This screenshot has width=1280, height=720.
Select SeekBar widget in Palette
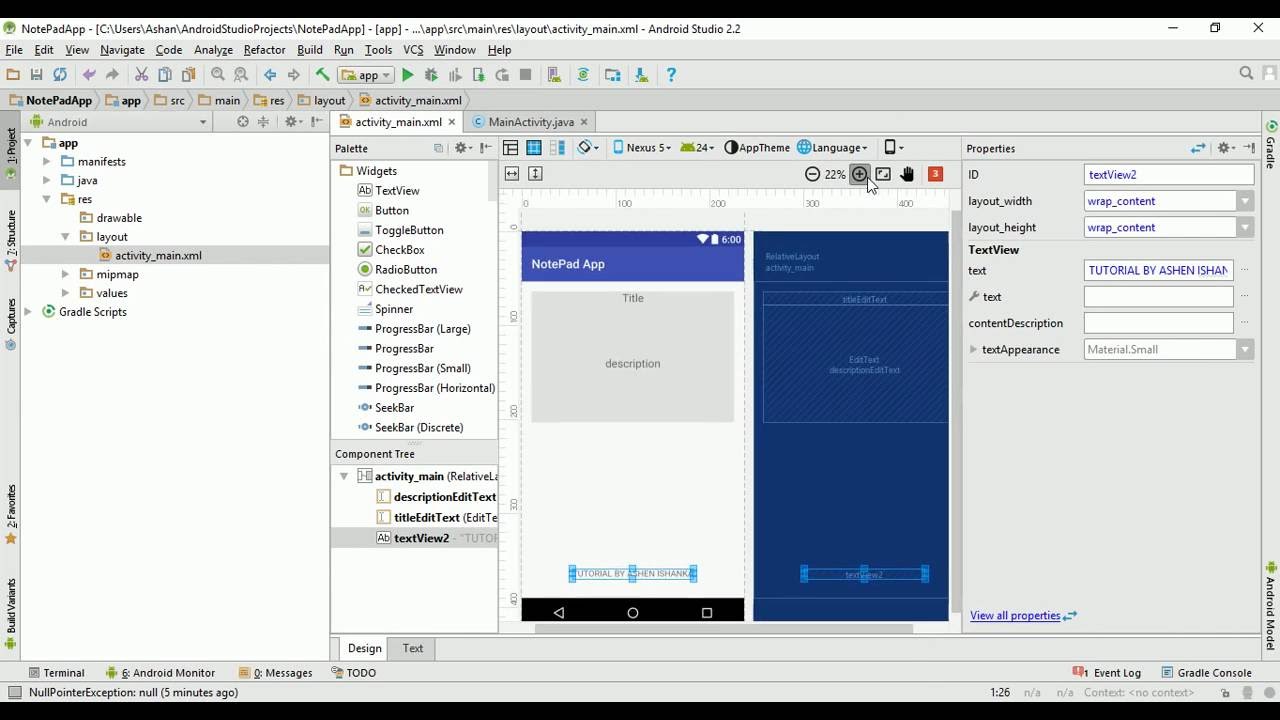[386, 408]
